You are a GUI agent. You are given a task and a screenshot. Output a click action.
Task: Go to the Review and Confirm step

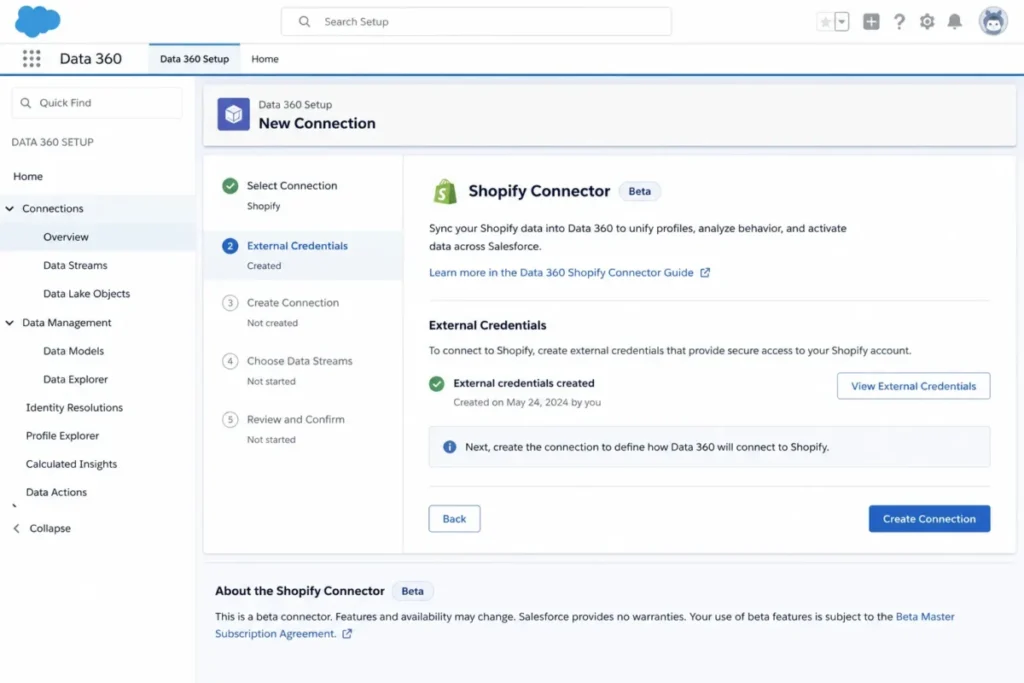click(x=295, y=419)
